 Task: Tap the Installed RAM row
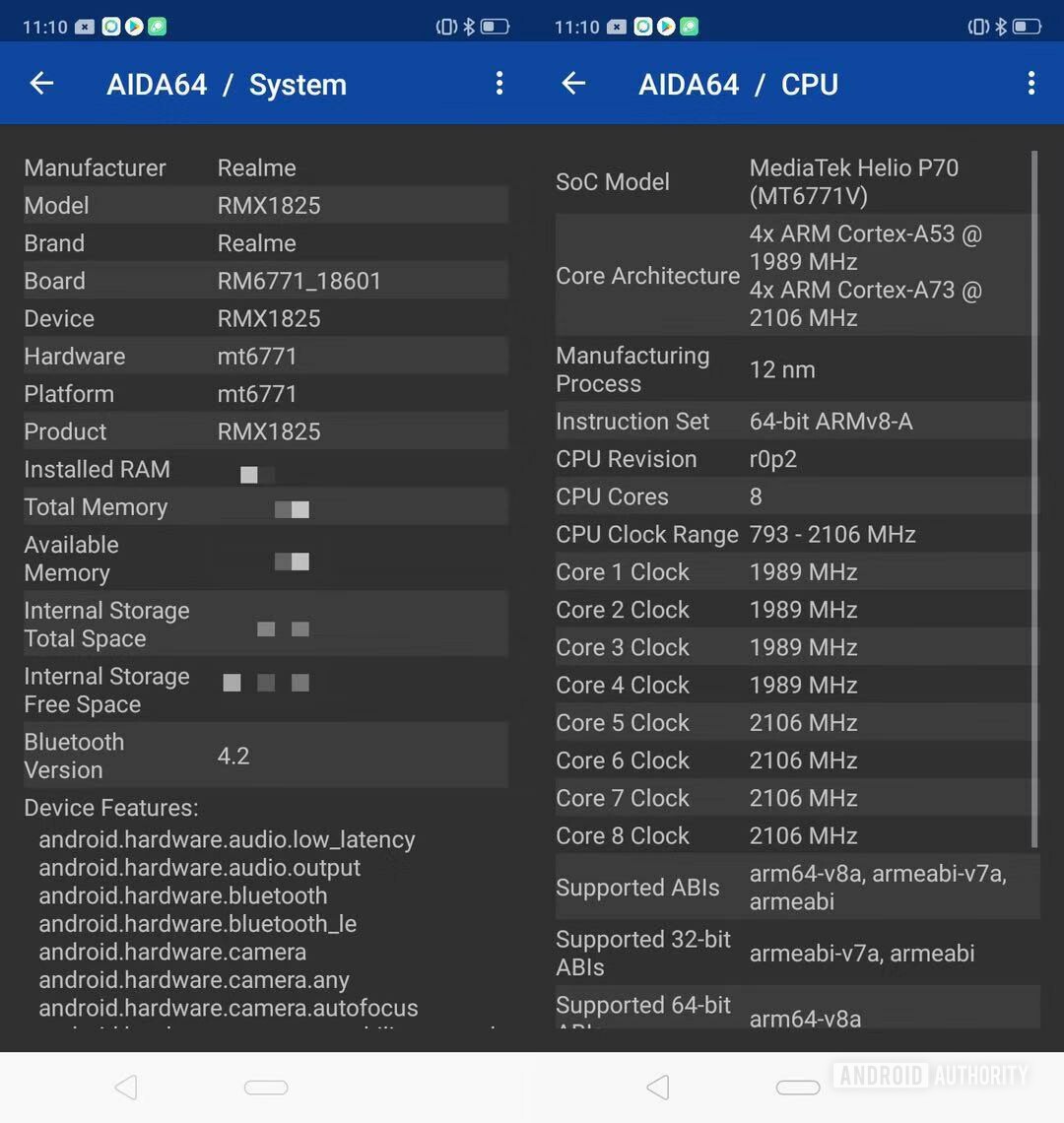coord(265,470)
